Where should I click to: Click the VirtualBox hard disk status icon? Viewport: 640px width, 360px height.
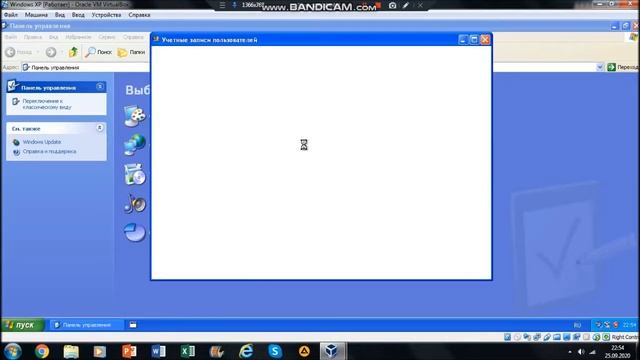click(x=507, y=337)
